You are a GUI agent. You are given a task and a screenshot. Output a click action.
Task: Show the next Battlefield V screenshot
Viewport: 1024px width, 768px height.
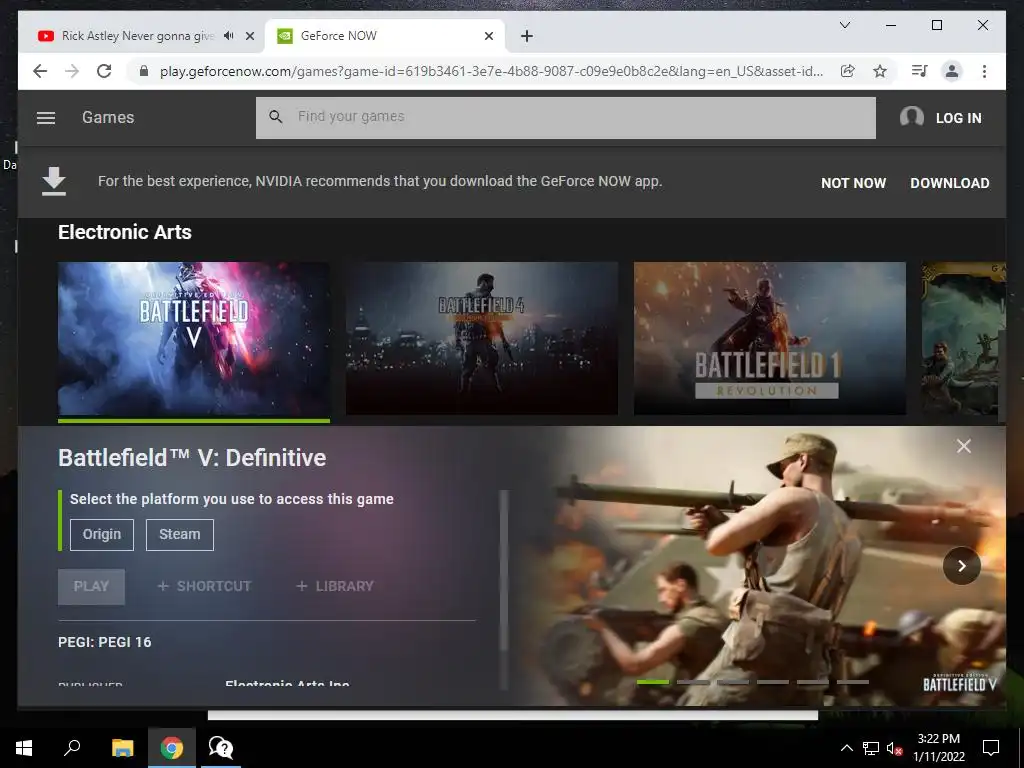pos(961,566)
